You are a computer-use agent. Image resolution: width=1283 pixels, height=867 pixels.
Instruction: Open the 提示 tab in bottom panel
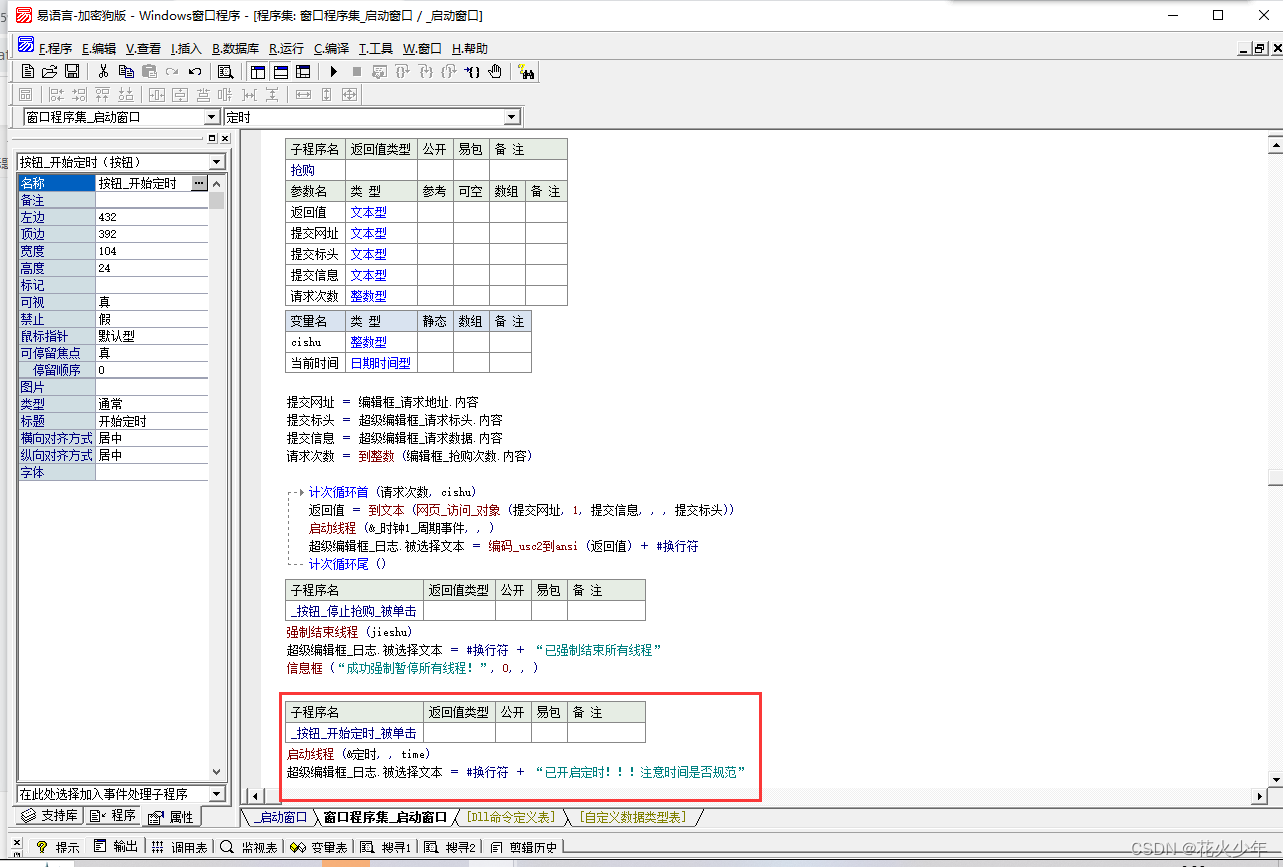coord(59,846)
